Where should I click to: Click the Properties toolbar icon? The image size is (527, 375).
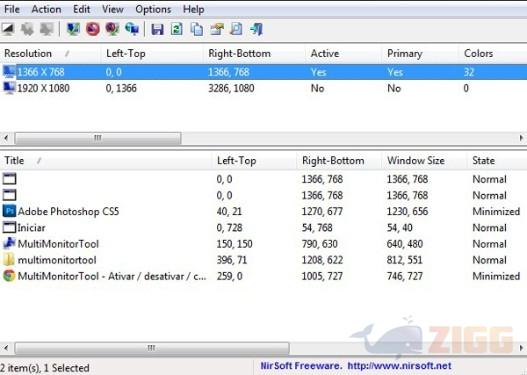tap(216, 29)
